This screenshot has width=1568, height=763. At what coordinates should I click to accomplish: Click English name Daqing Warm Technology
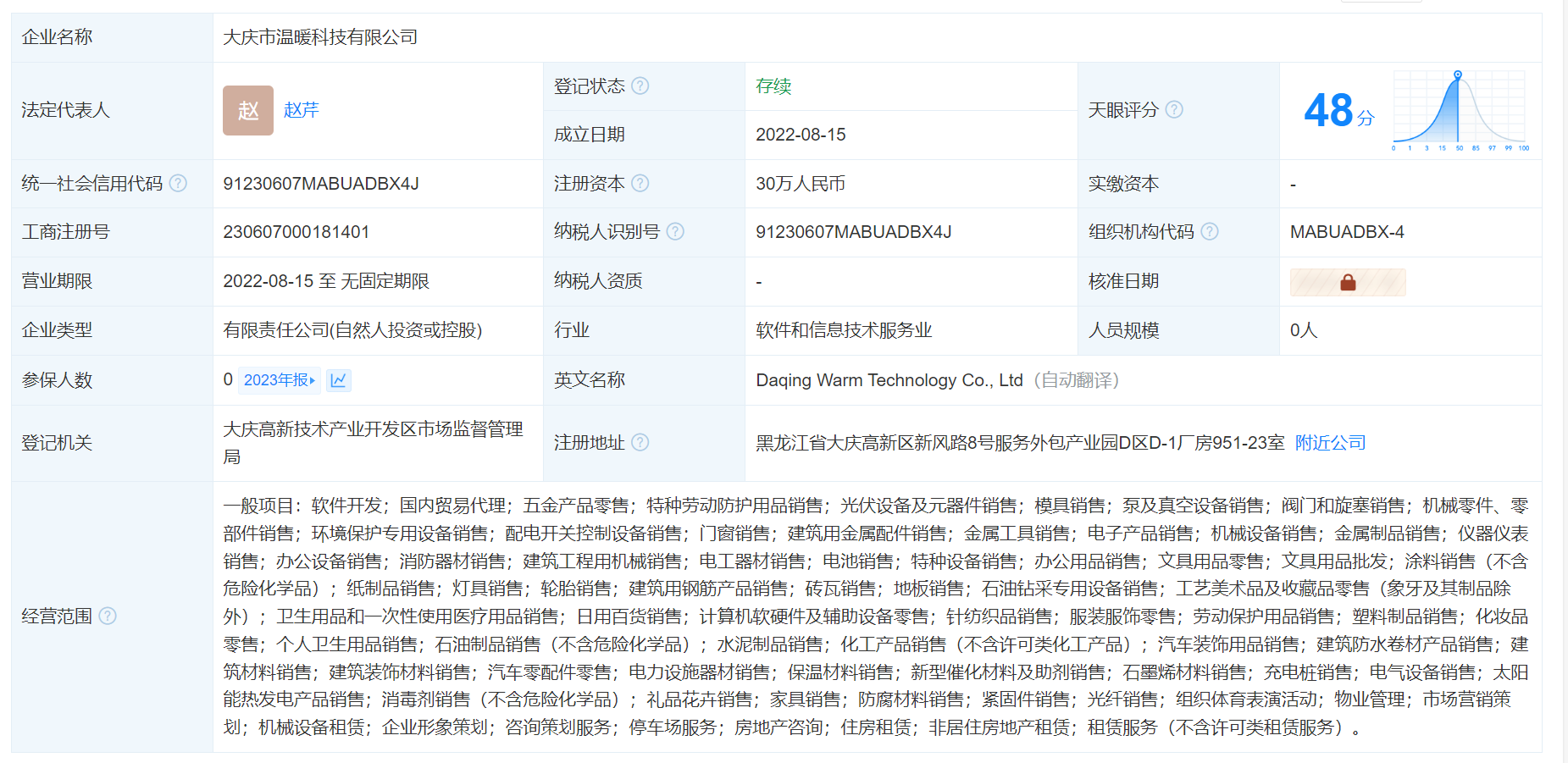(889, 380)
